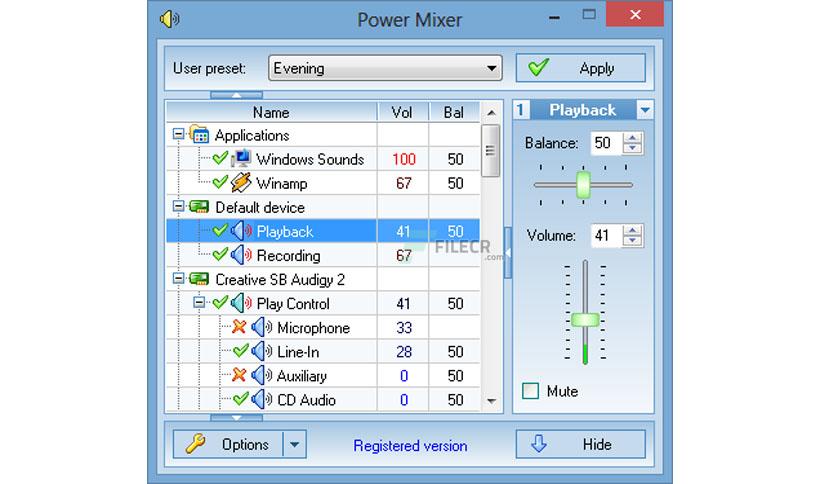Image resolution: width=836 pixels, height=484 pixels.
Task: Decrease Volume with stepper down arrow
Action: 633,240
